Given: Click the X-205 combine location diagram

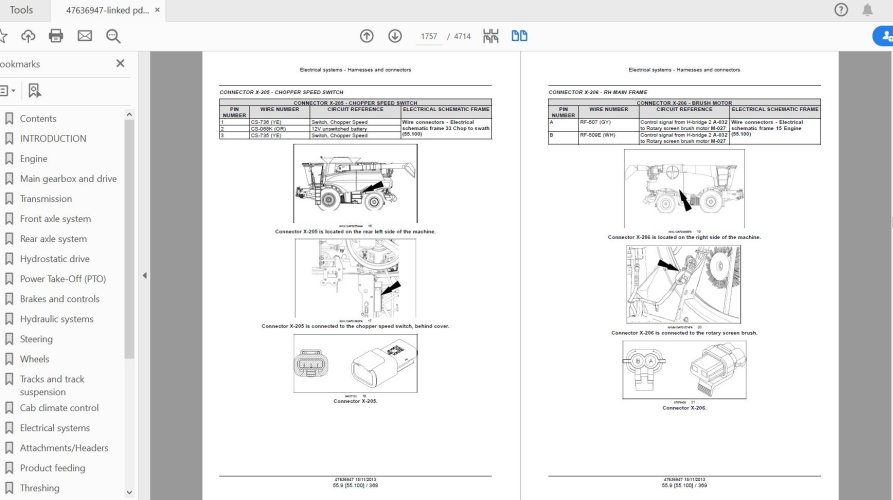Looking at the screenshot, I should [355, 183].
